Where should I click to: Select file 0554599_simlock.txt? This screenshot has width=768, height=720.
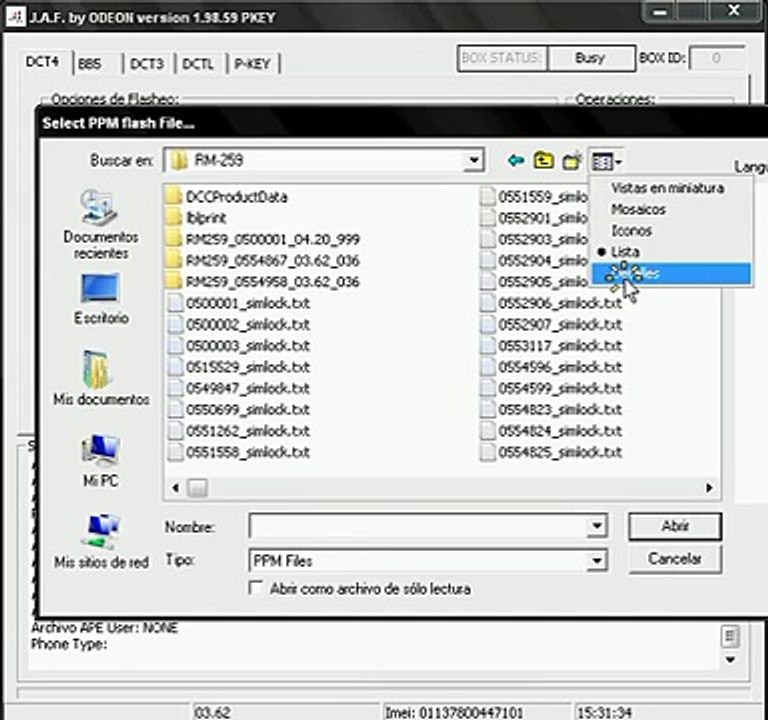pyautogui.click(x=551, y=388)
